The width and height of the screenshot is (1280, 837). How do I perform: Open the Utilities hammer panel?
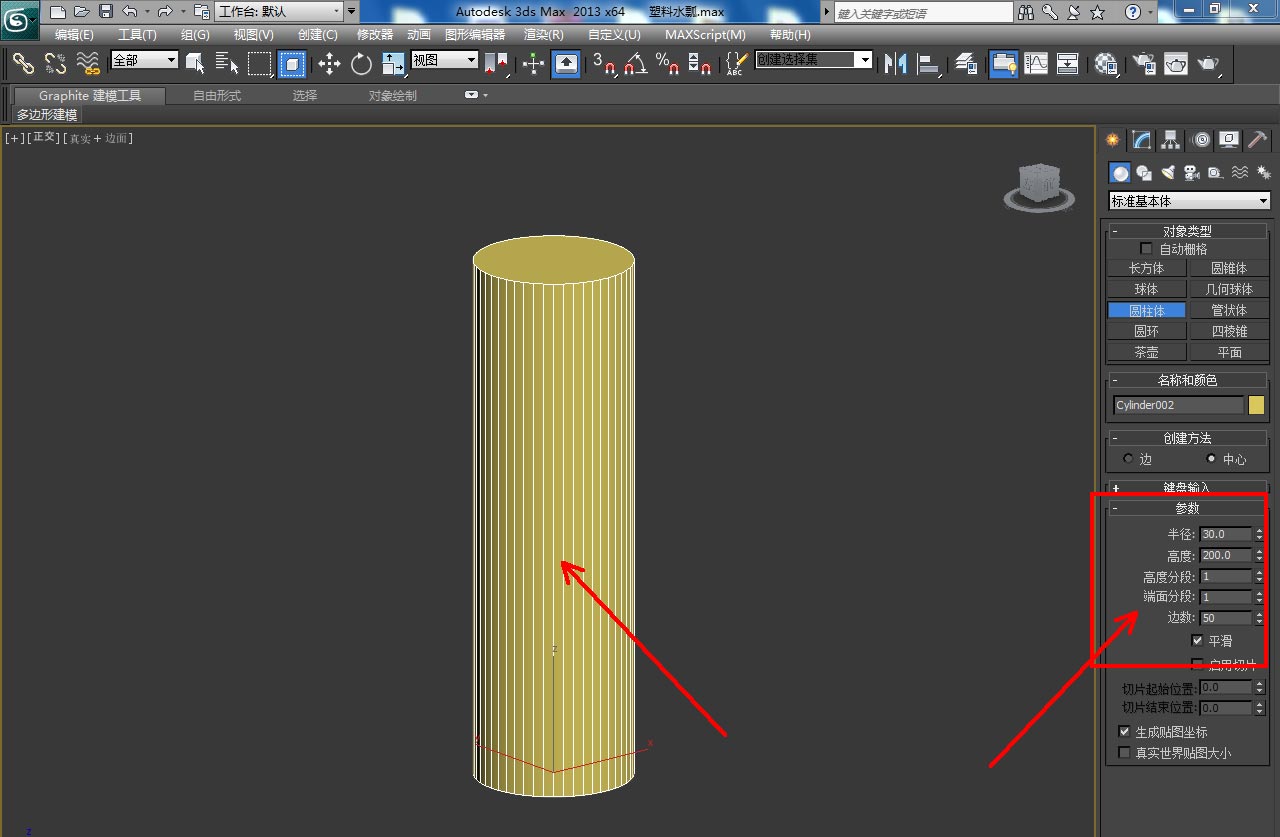click(x=1258, y=140)
